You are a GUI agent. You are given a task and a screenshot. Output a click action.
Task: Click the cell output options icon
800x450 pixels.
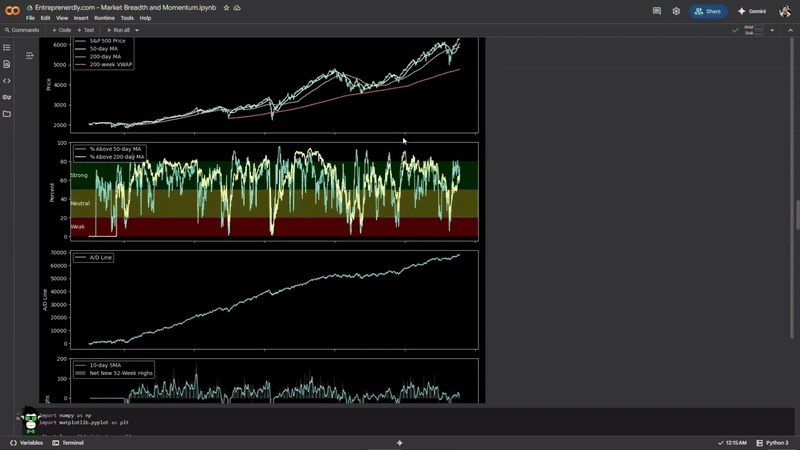[30, 55]
